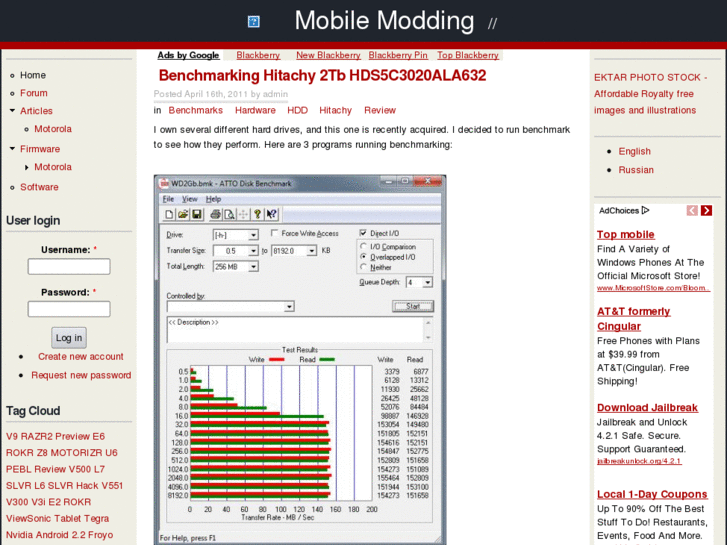Viewport: 727px width, 545px height.
Task: Switch site language to English
Action: coord(635,151)
